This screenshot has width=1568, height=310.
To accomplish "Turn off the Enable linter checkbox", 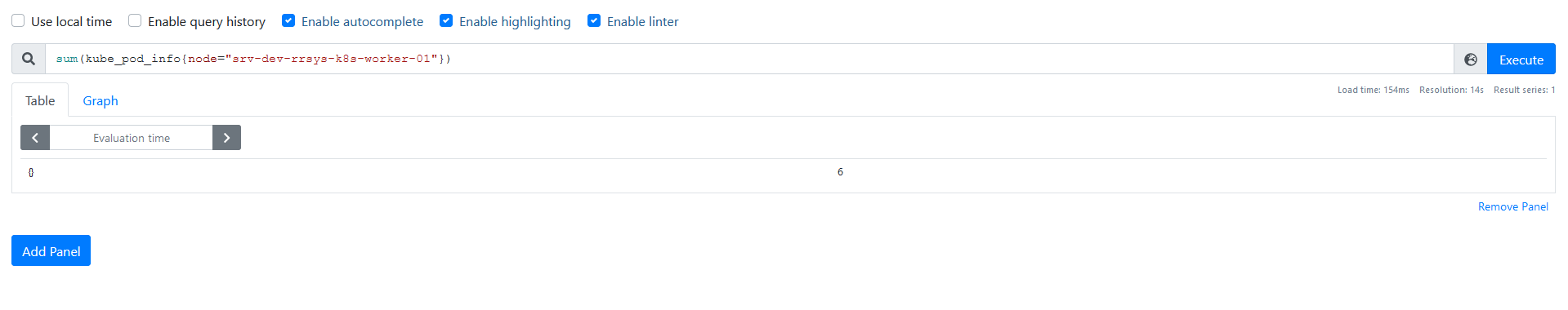I will [594, 20].
